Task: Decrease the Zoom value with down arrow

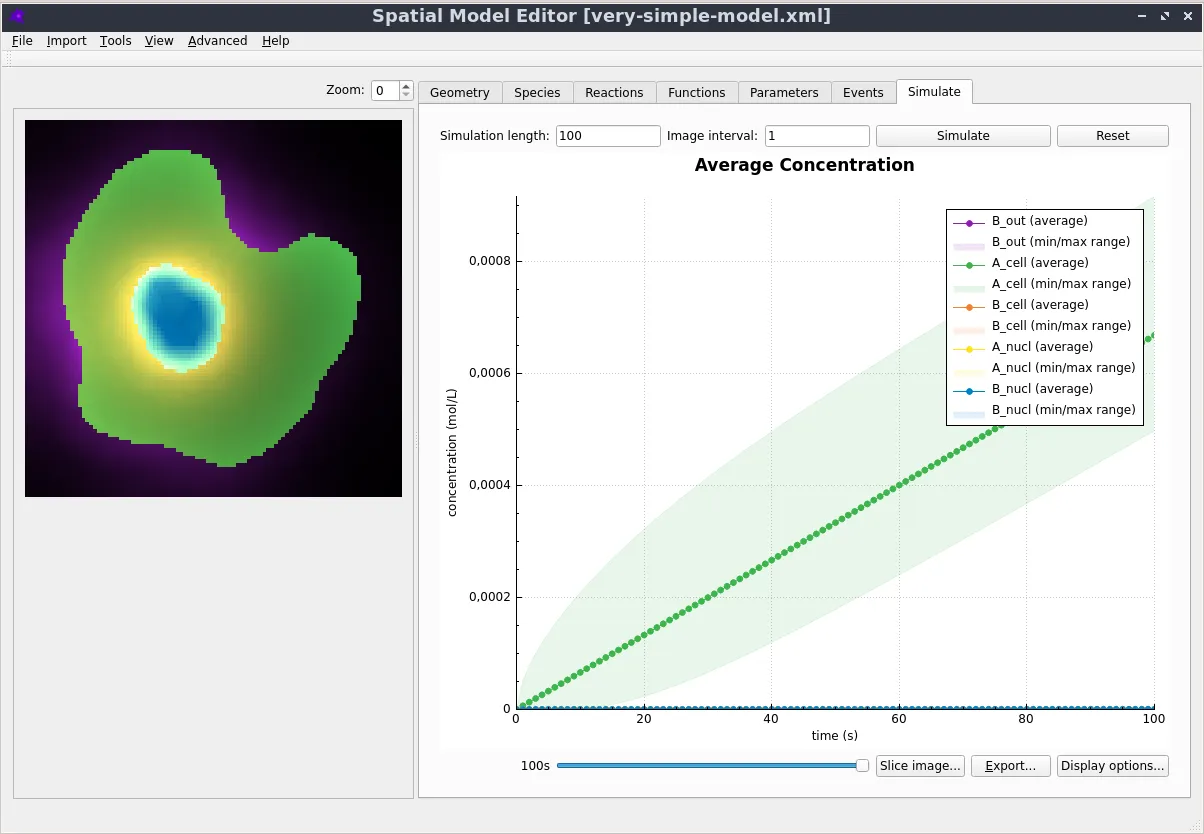Action: (406, 96)
